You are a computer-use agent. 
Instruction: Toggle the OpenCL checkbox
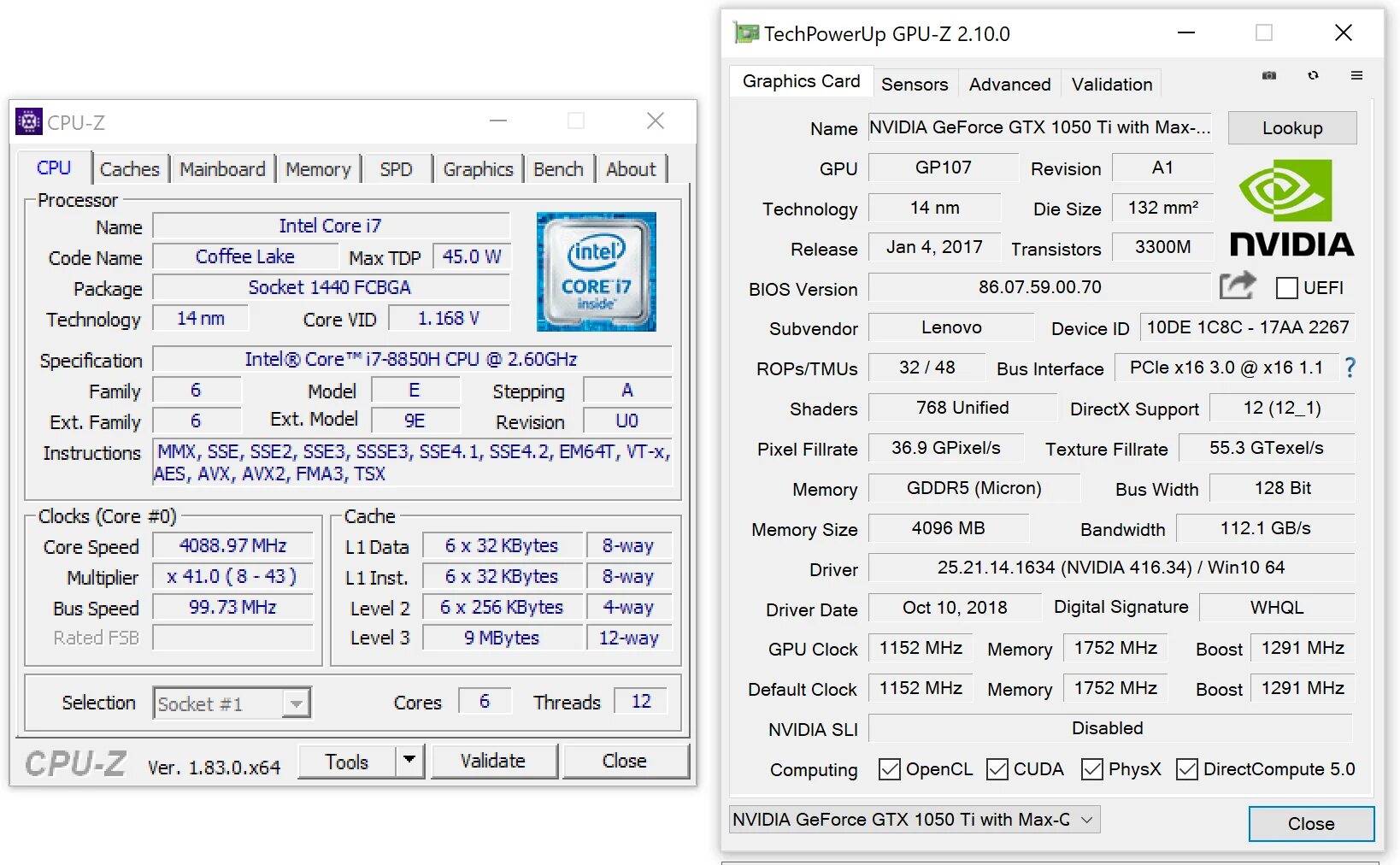pyautogui.click(x=890, y=769)
